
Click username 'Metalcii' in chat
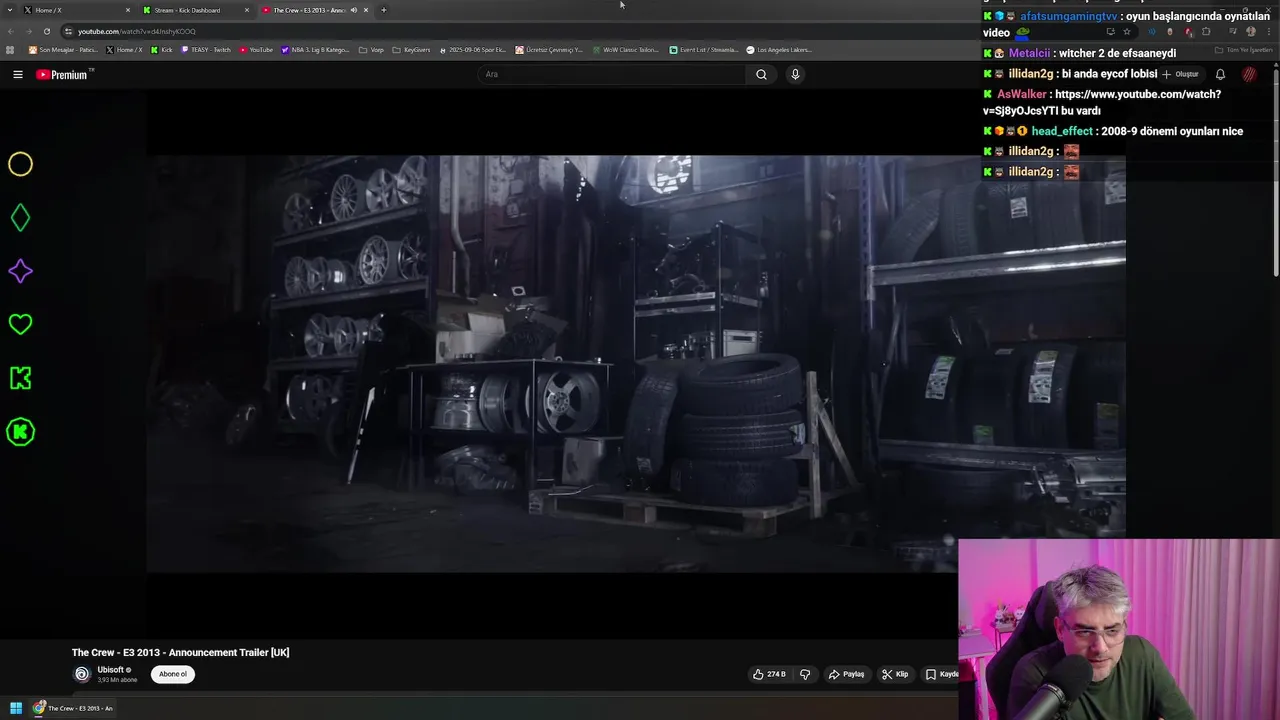tap(1029, 53)
